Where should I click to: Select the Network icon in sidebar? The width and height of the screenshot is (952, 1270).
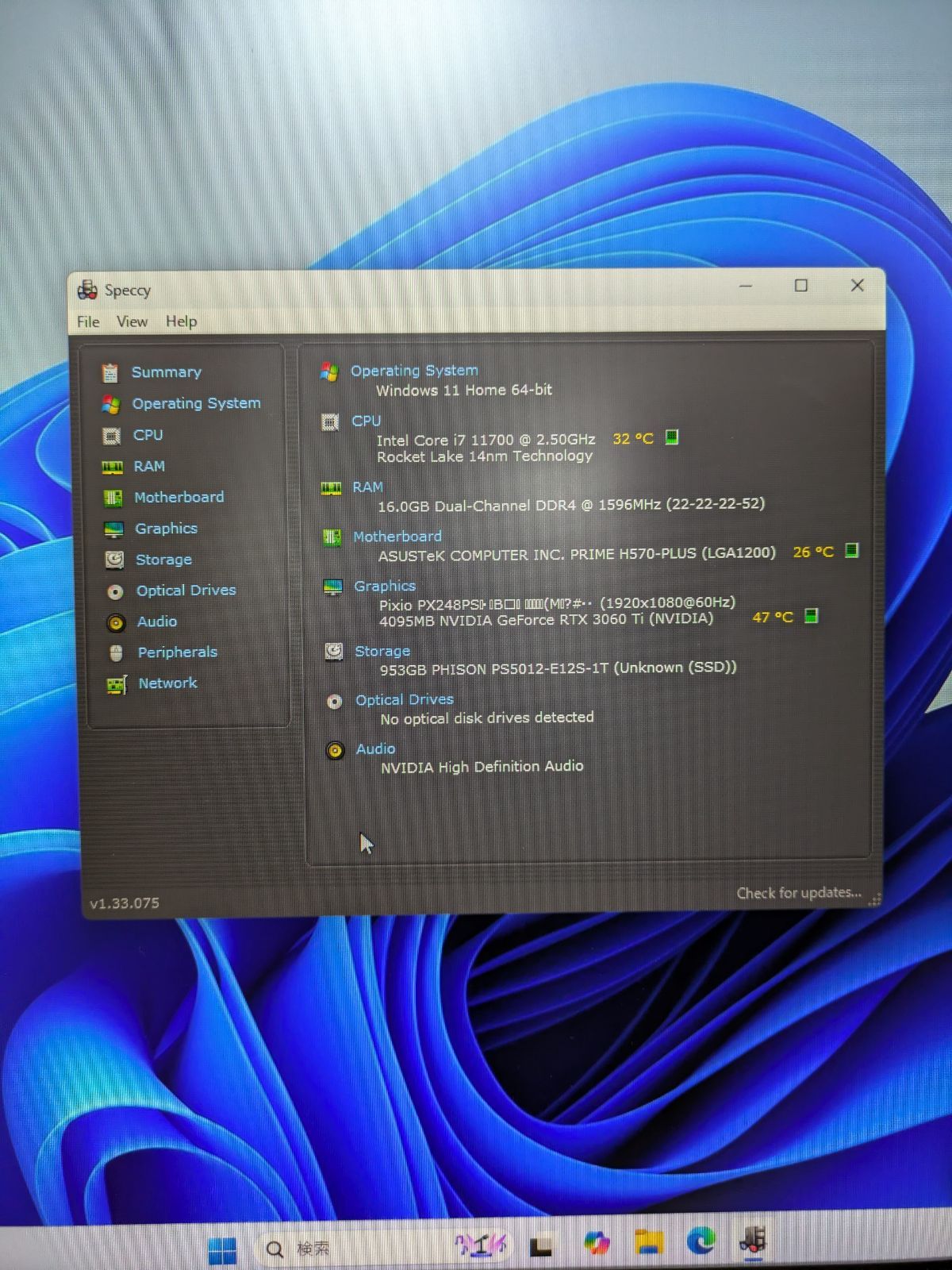point(117,684)
